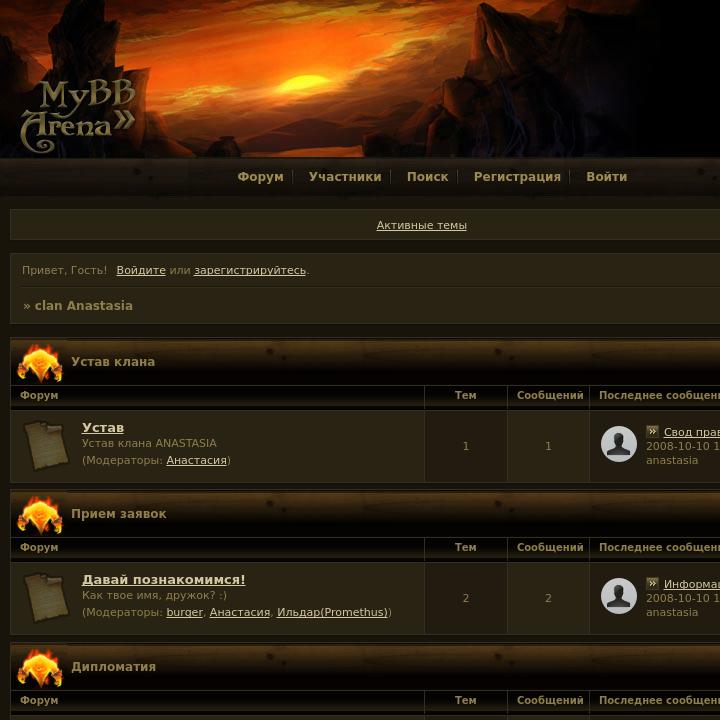Viewport: 720px width, 720px height.
Task: Click flame icon beside Прием заявок category
Action: 40,515
